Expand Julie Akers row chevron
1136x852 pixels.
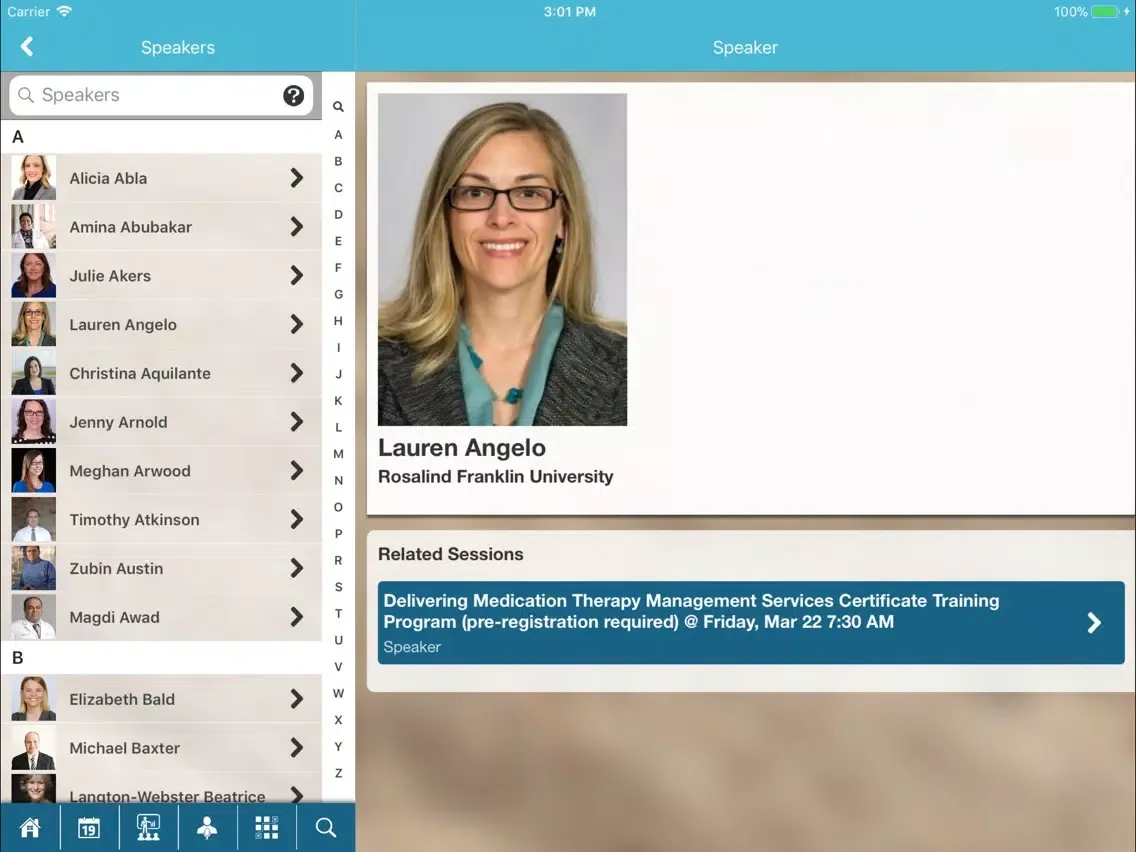click(x=296, y=275)
